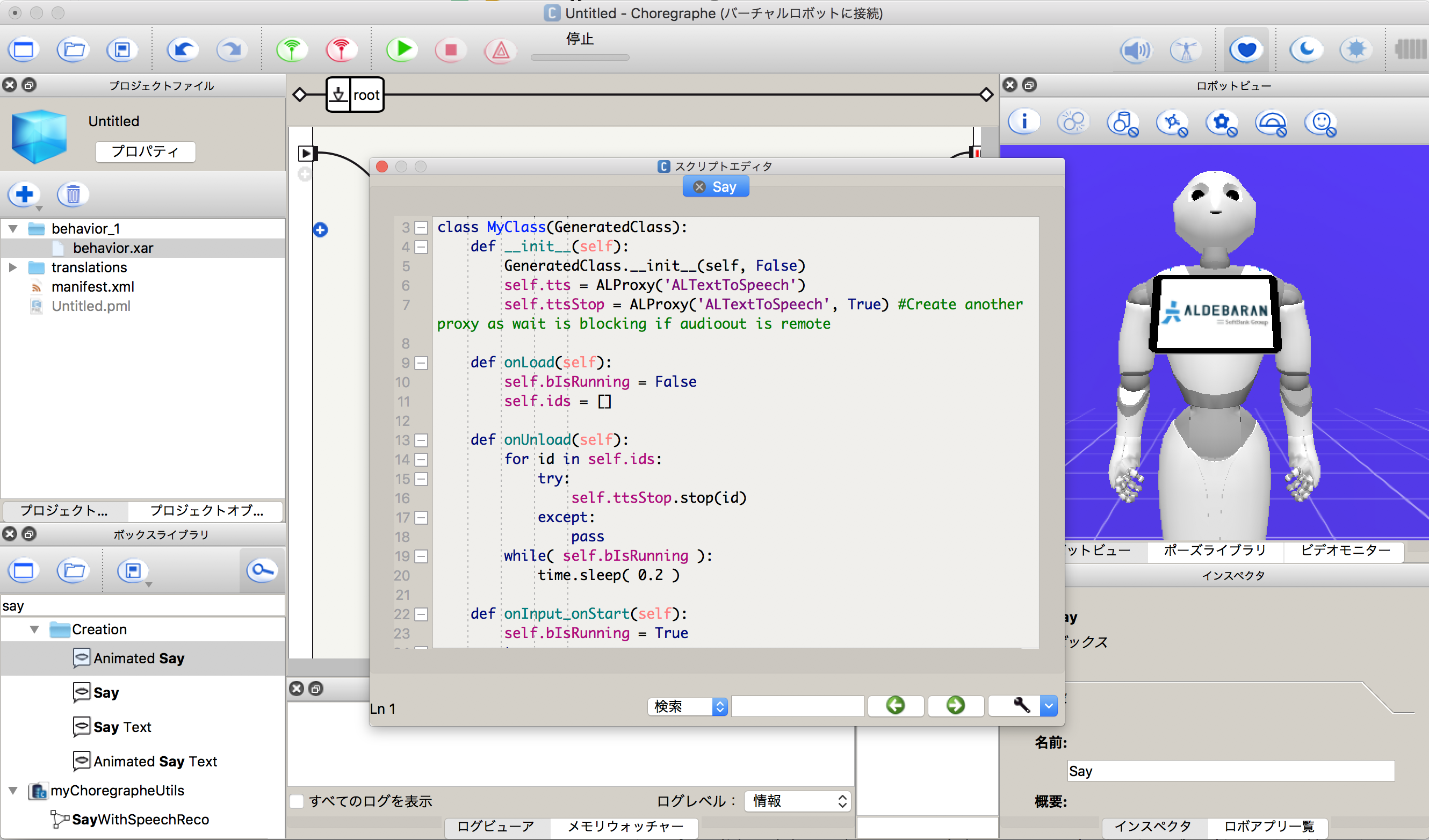Viewport: 1429px width, 840px height.
Task: Delete selected item with the trash icon
Action: [x=73, y=194]
